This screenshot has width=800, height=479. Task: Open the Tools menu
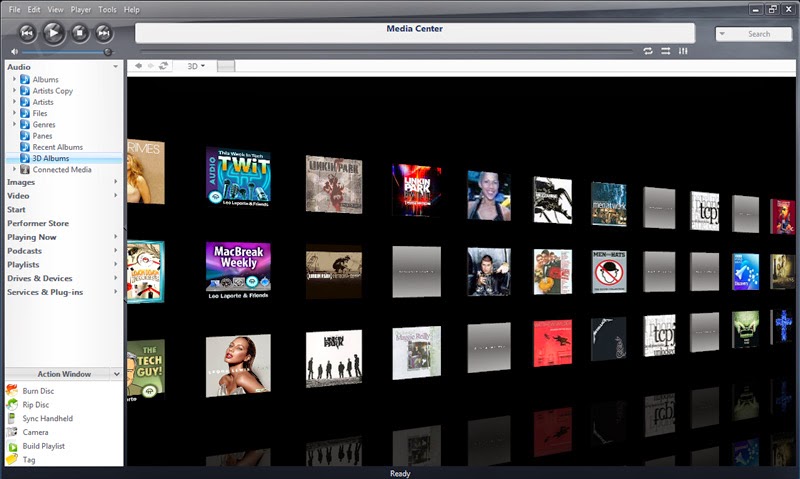click(x=107, y=9)
